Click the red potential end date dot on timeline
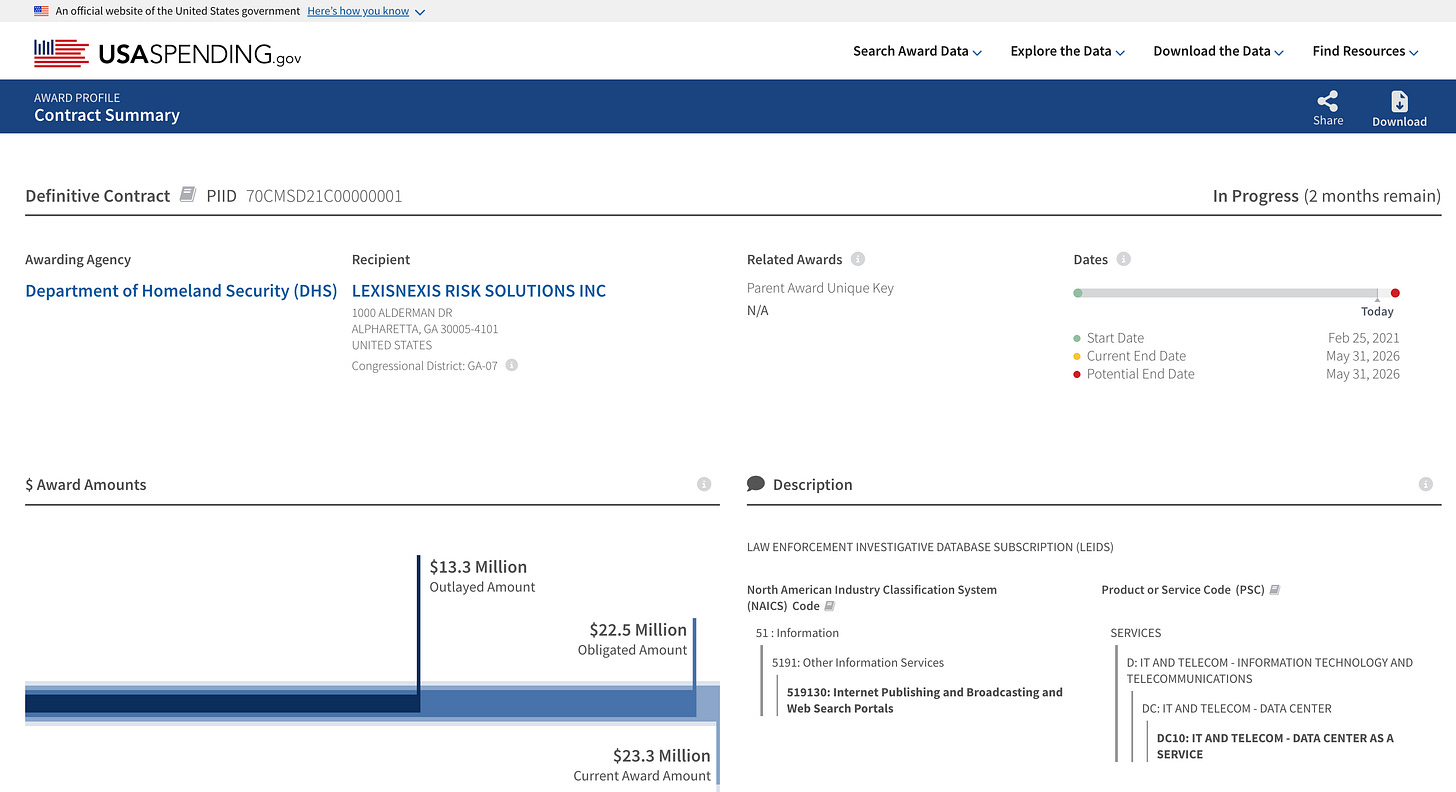Image resolution: width=1456 pixels, height=792 pixels. click(x=1395, y=293)
